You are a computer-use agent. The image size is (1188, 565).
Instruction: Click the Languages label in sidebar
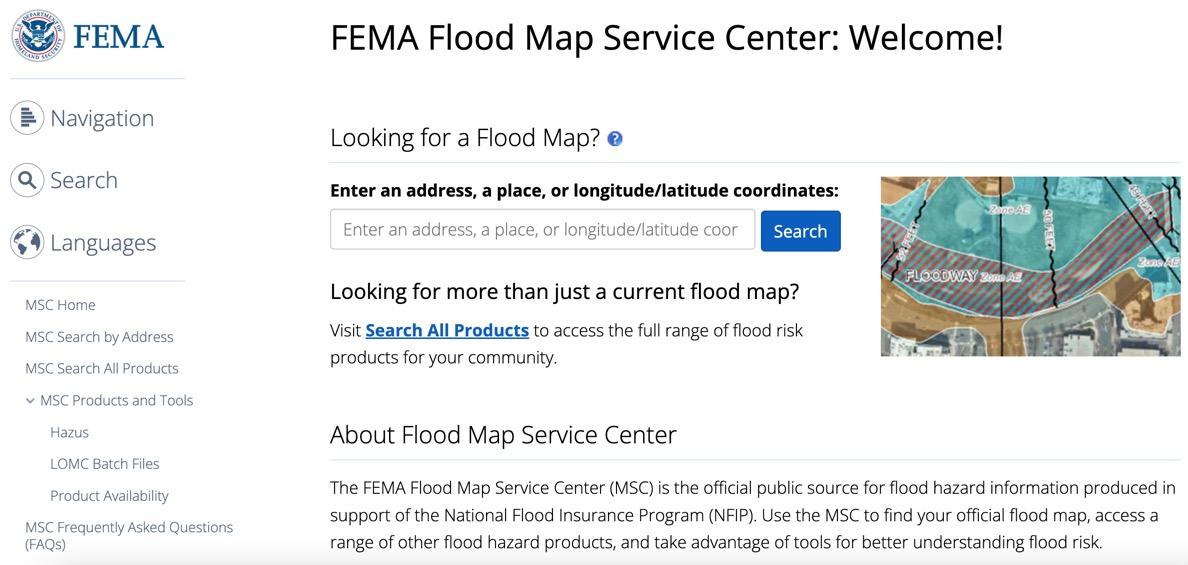(103, 242)
